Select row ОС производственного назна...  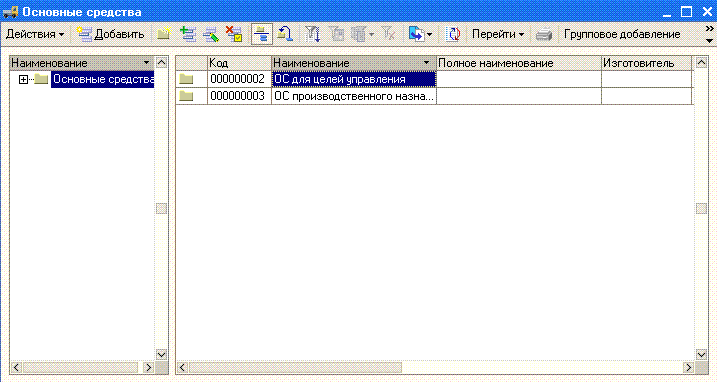click(354, 96)
